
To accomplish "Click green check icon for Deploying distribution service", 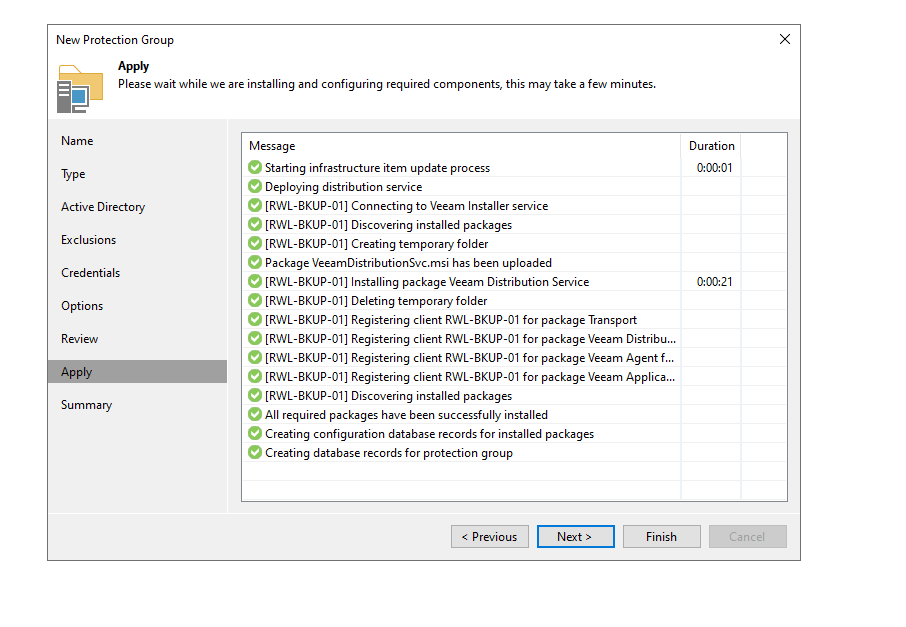I will click(x=255, y=187).
